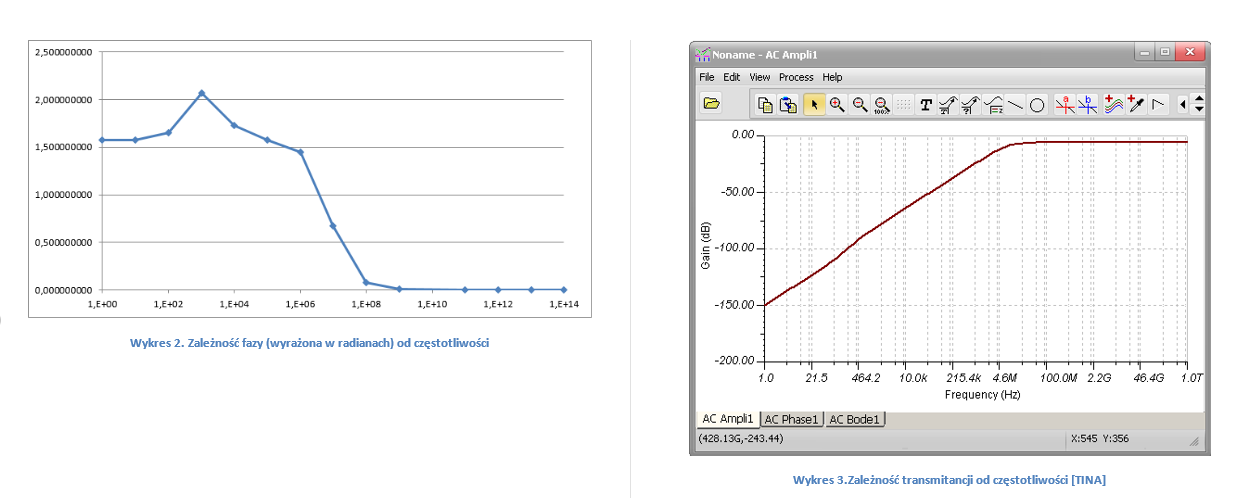Switch to the AC Phase1 tab

point(792,419)
